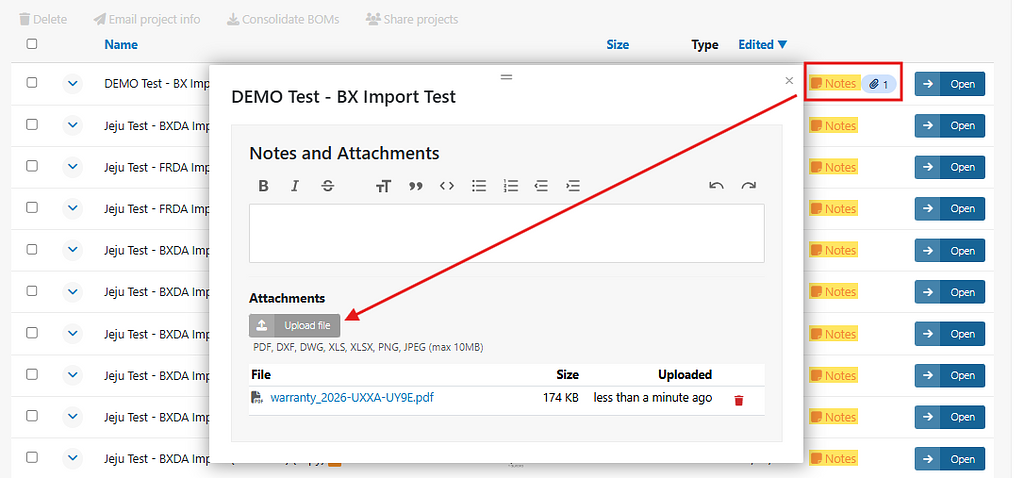Screen dimensions: 1024x478
Task: Delete the warranty PDF attachment
Action: [x=739, y=400]
